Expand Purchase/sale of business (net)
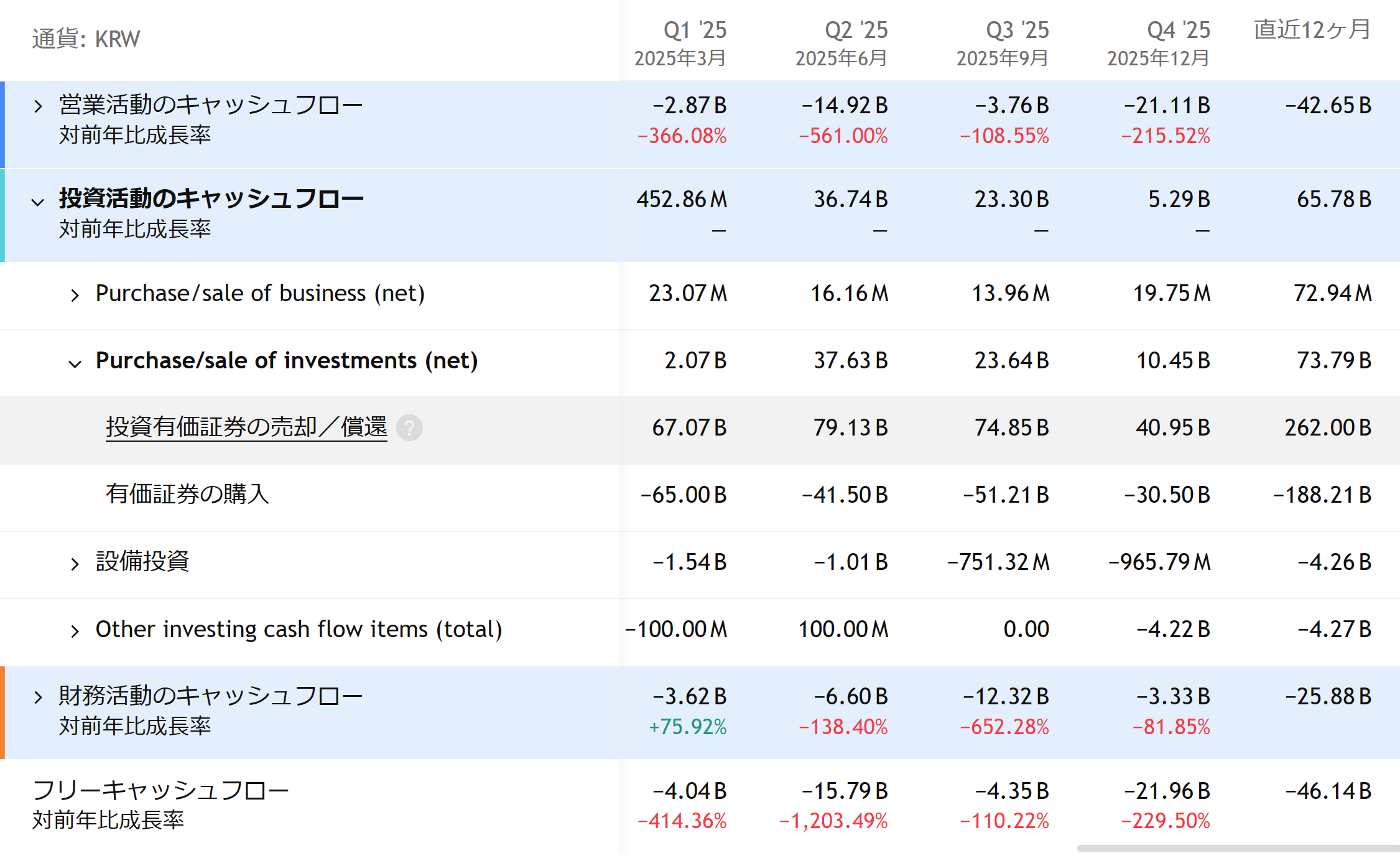 tap(75, 295)
